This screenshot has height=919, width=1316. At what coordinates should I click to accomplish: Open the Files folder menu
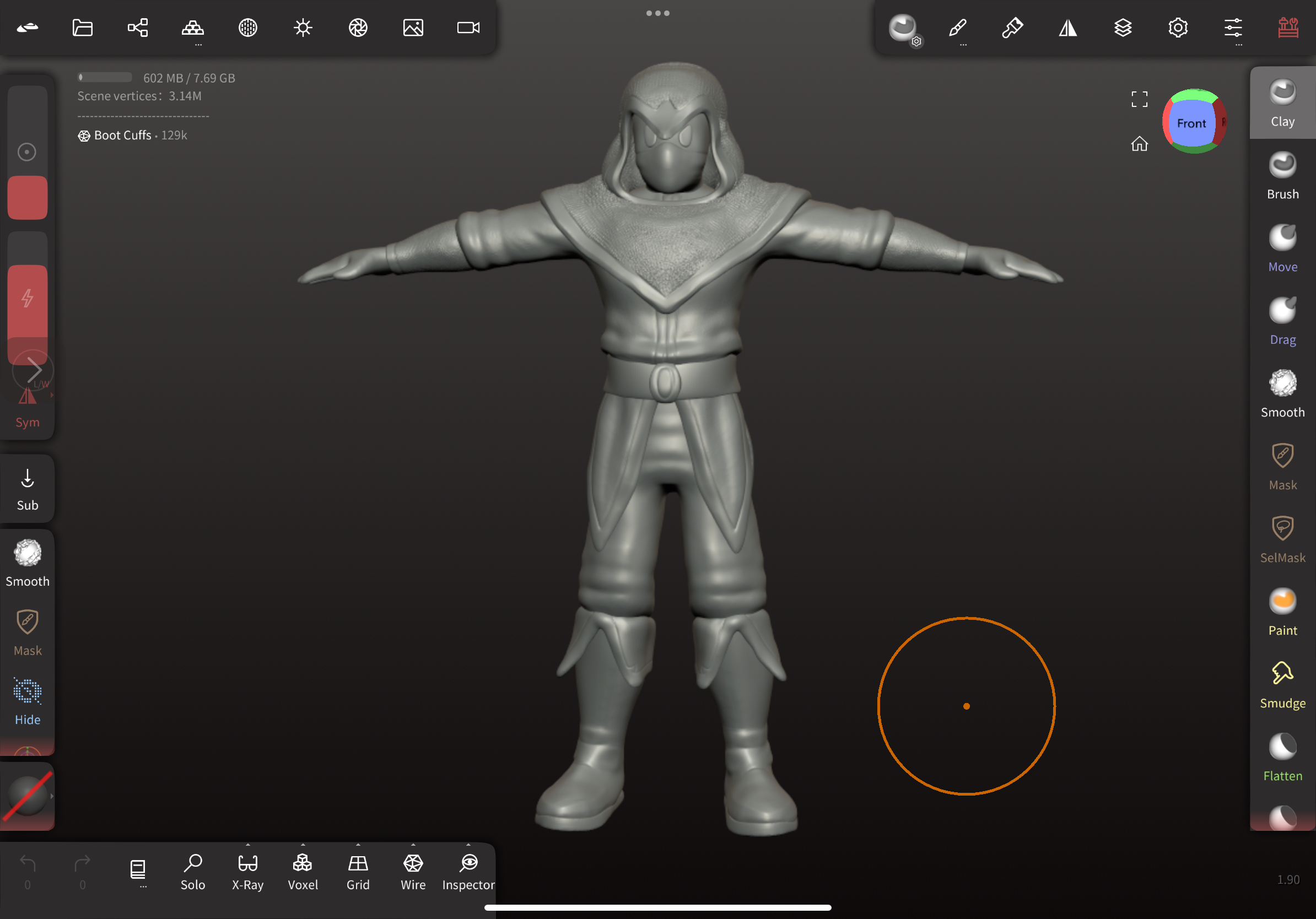[83, 28]
